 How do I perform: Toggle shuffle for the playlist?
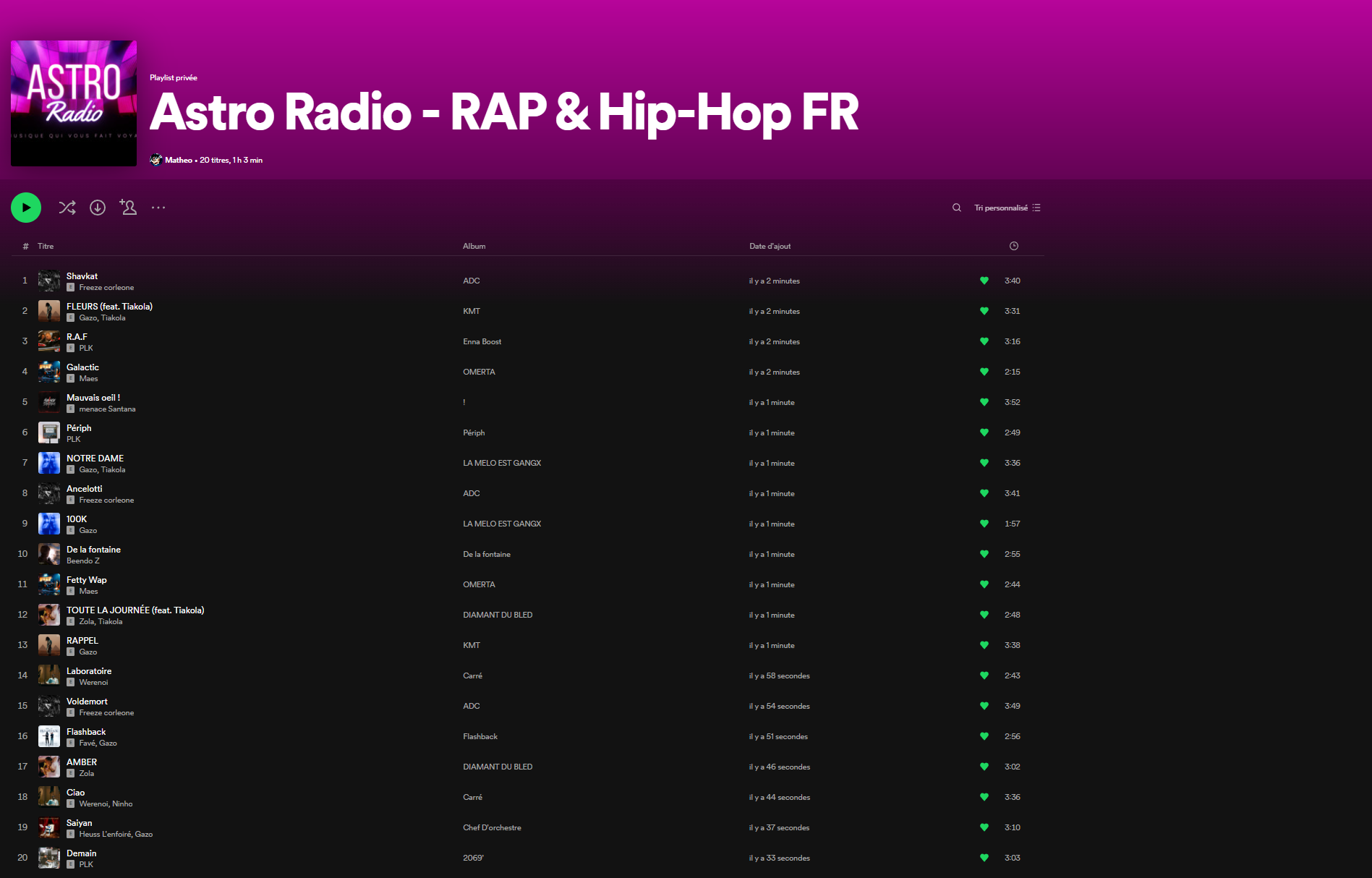67,208
